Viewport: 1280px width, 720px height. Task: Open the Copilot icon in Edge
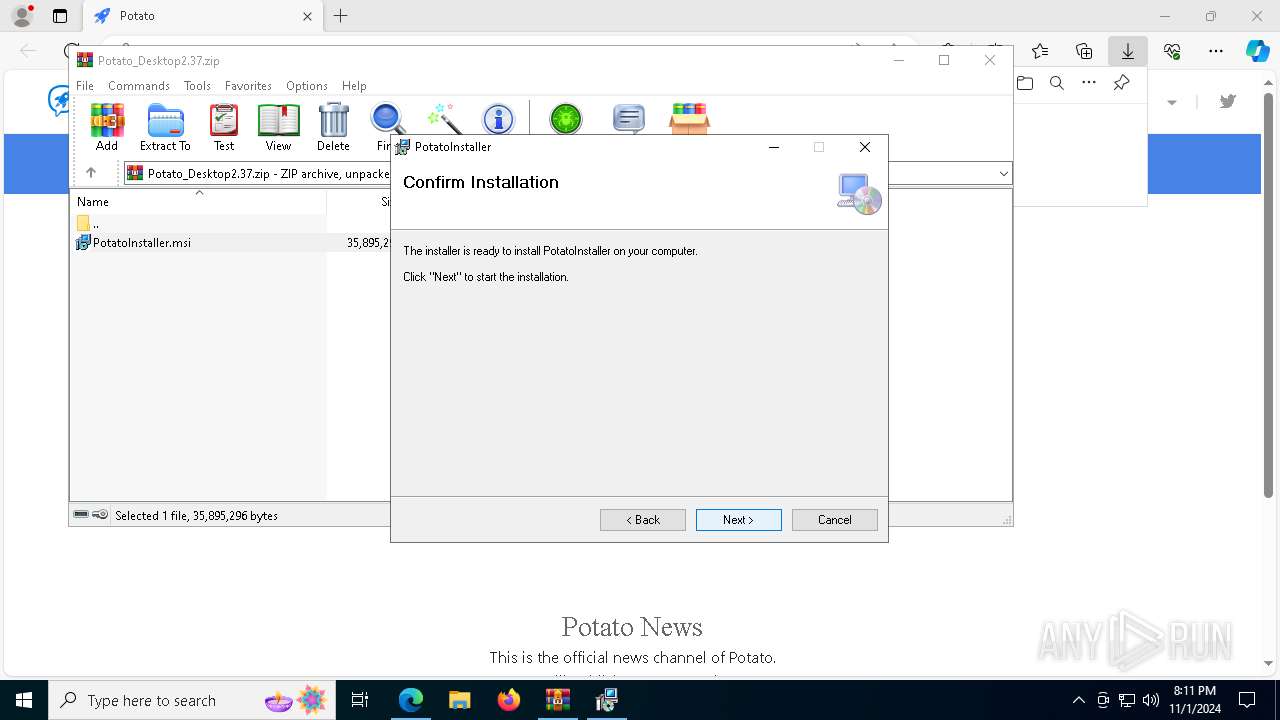[1257, 51]
